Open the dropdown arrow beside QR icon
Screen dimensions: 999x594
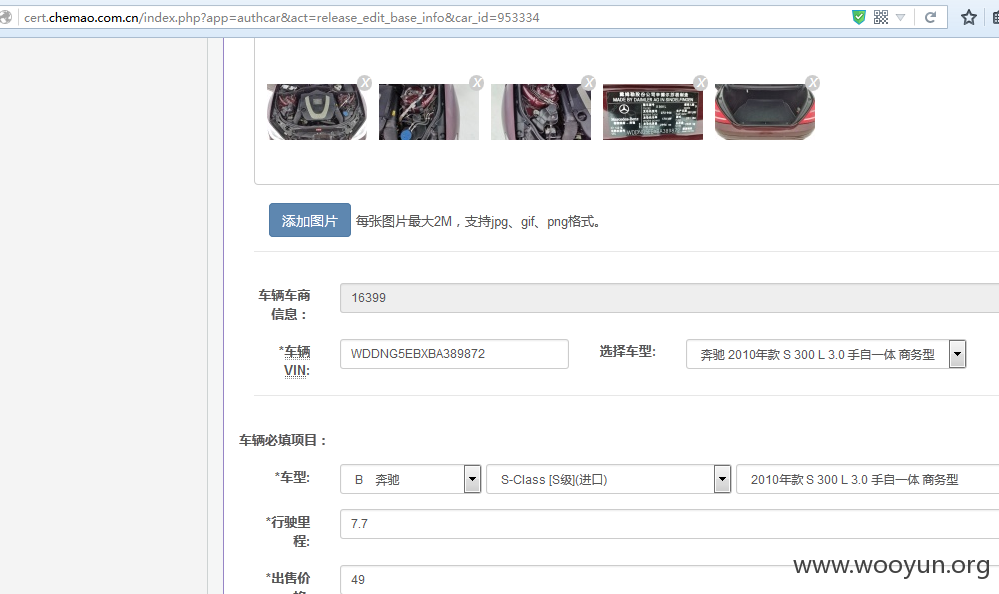[x=900, y=17]
